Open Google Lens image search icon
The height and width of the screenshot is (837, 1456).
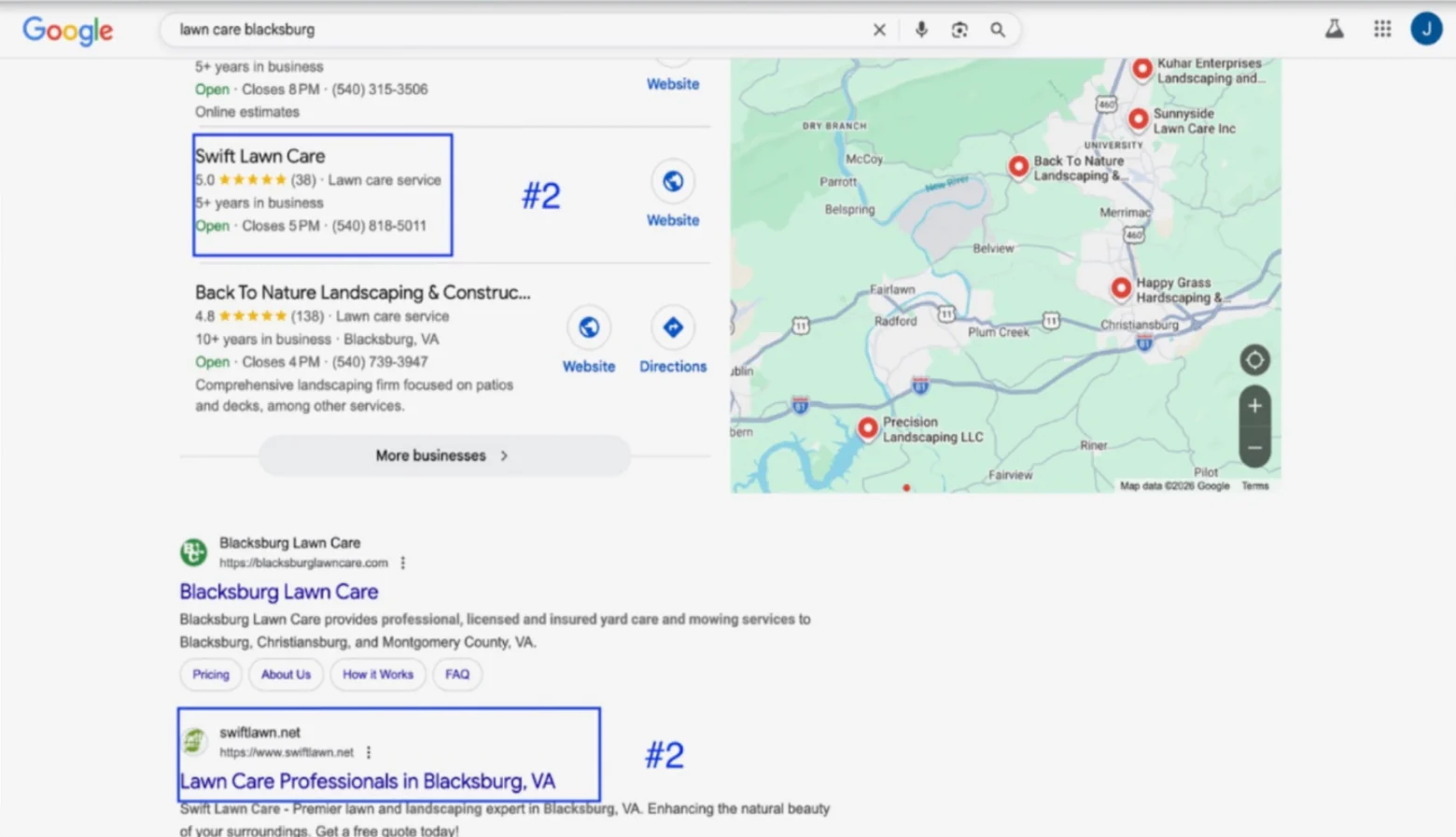coord(959,30)
